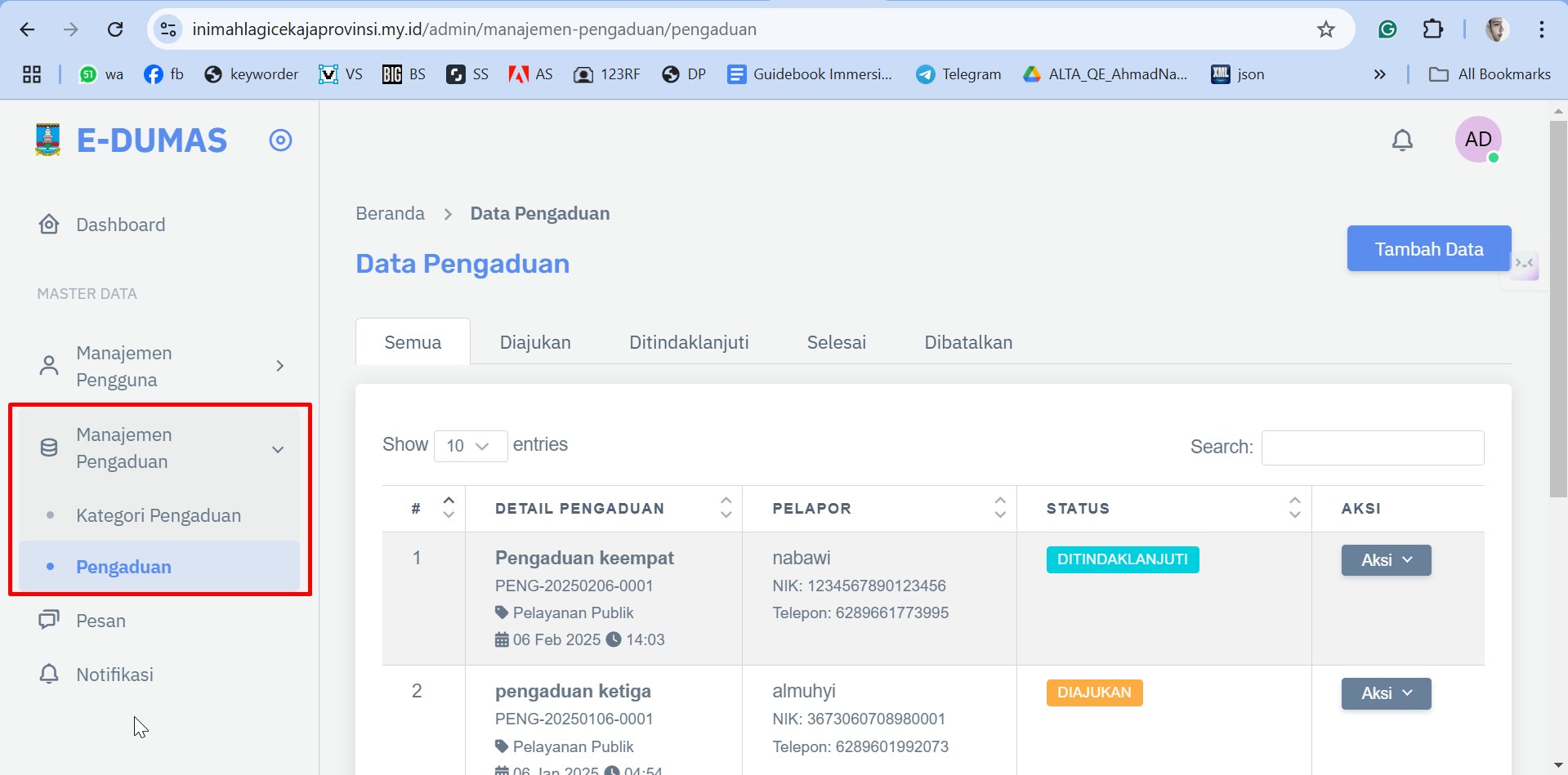Click the notification bell icon in header
1568x775 pixels.
point(1402,140)
